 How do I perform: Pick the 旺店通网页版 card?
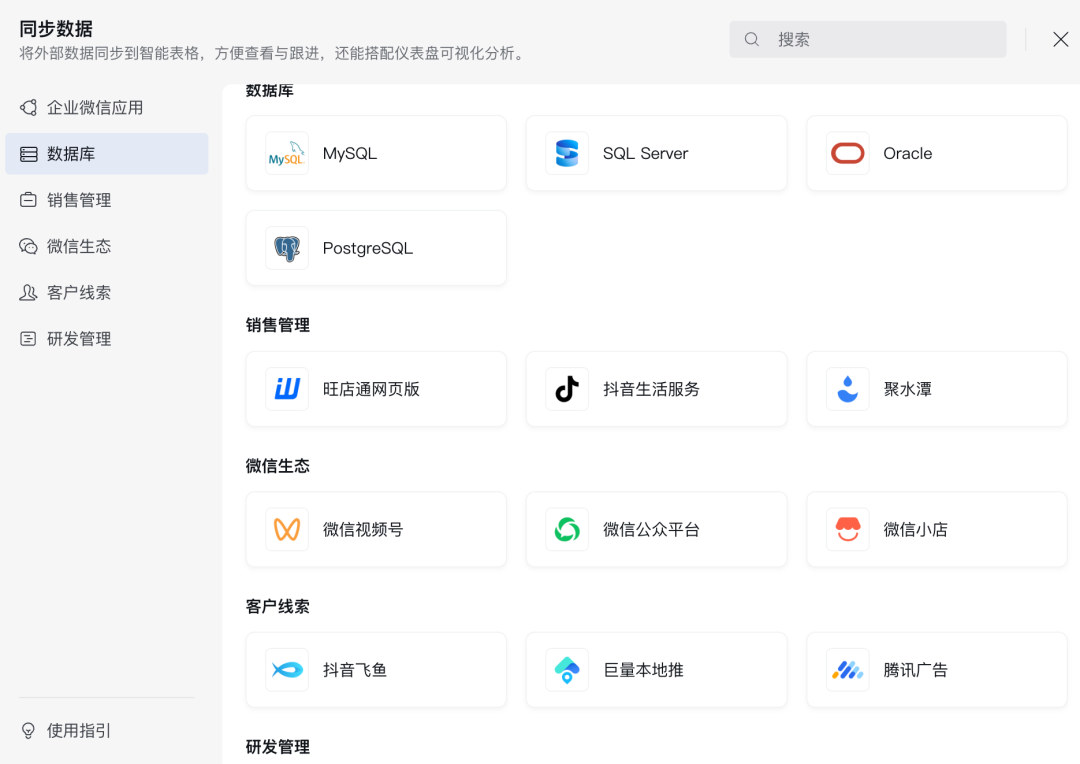(x=376, y=389)
